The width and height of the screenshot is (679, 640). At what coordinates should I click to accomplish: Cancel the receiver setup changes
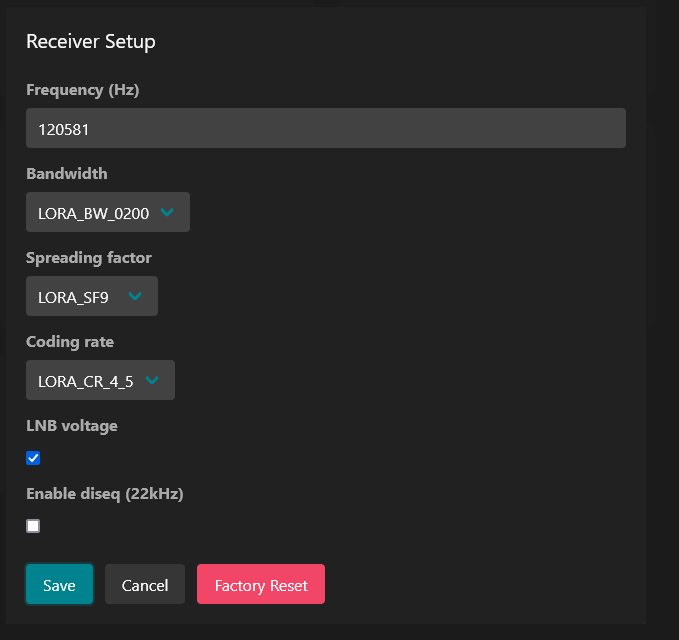tap(145, 584)
